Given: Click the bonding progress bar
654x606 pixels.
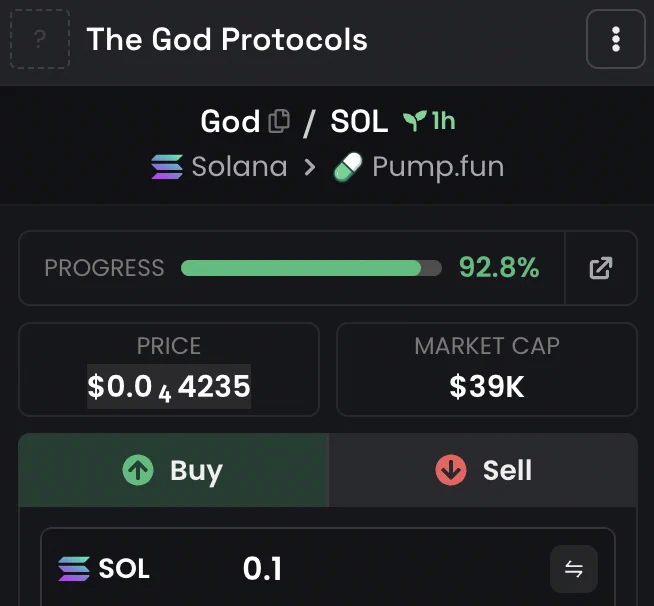Looking at the screenshot, I should click(311, 268).
